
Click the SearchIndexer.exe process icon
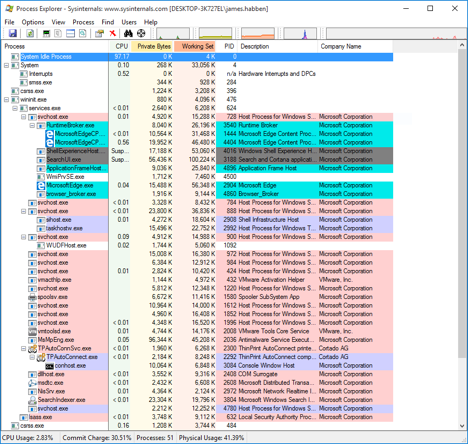(32, 400)
